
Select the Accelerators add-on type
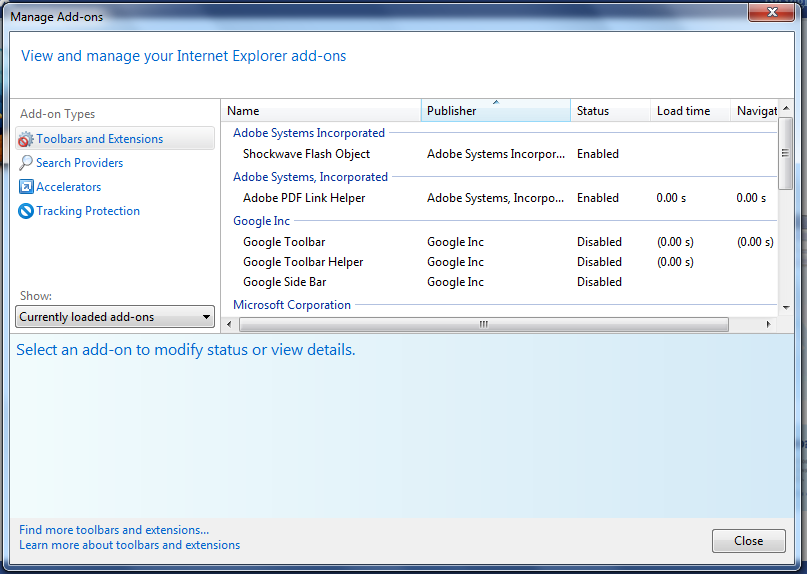(68, 187)
